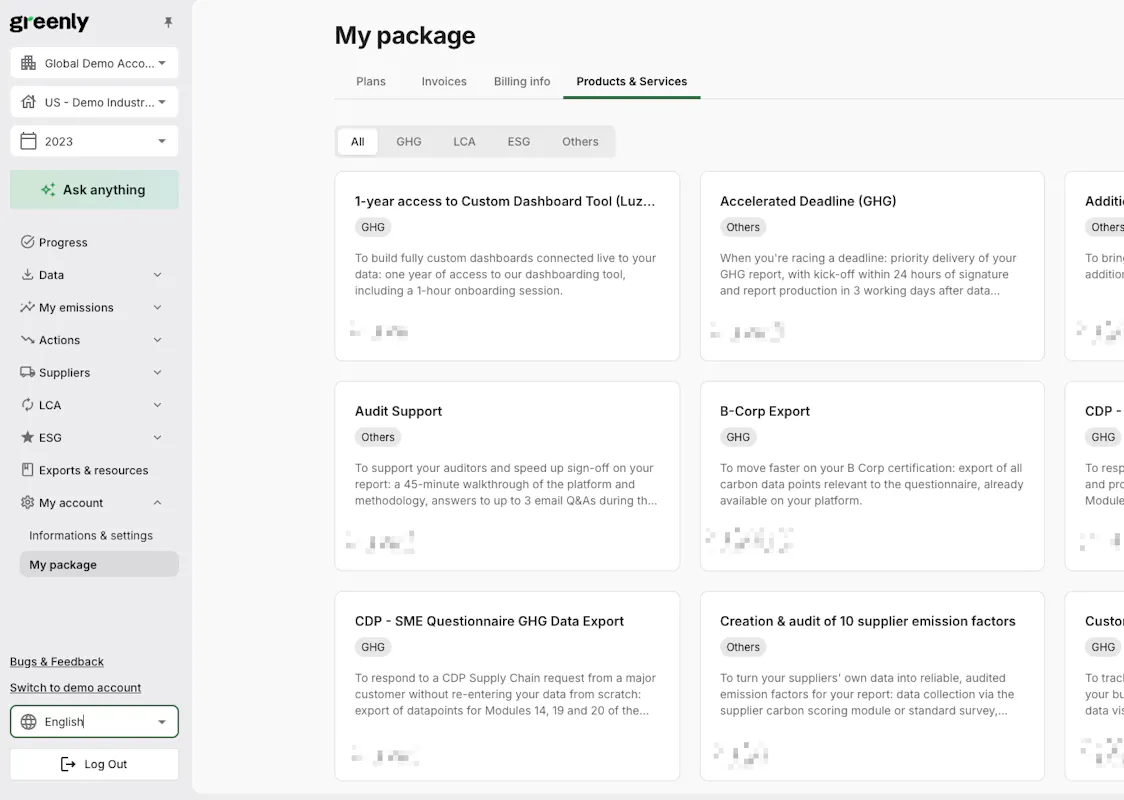The width and height of the screenshot is (1124, 800).
Task: Click the Others tag on Accelerated Deadline card
Action: [743, 227]
